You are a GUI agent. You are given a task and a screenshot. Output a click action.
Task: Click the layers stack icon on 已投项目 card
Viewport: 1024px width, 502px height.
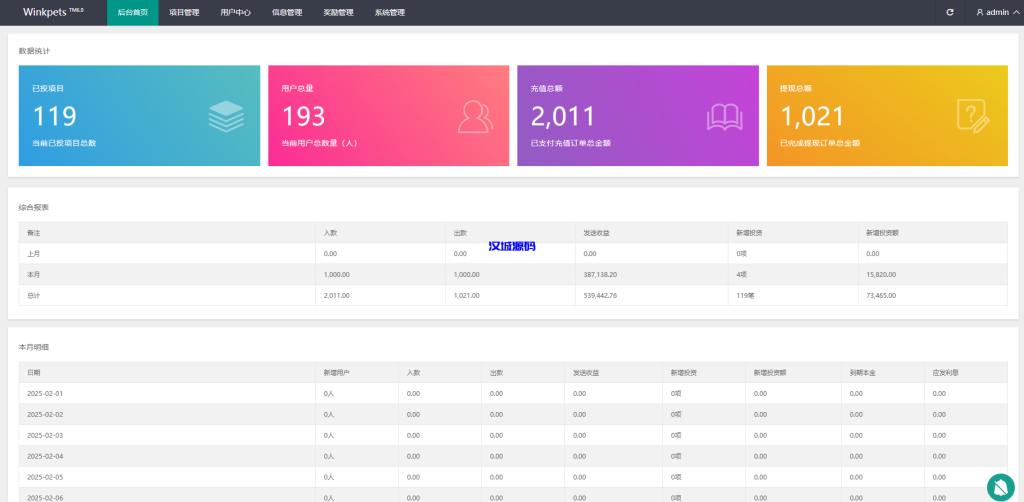(226, 117)
